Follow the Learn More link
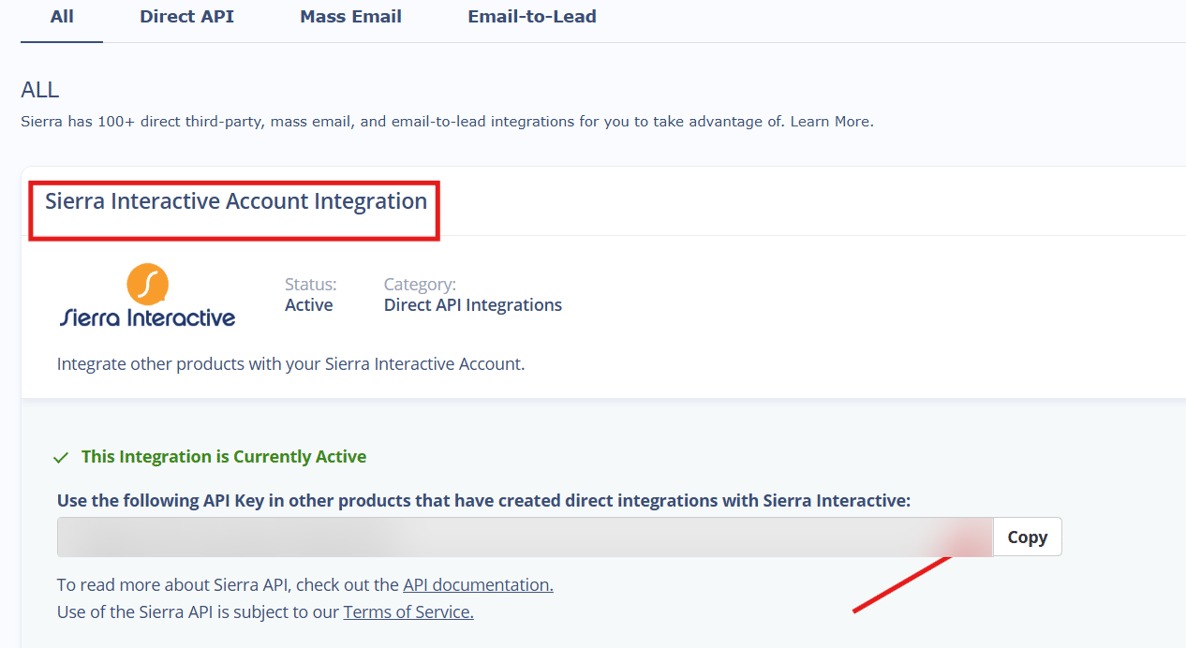1186x648 pixels. [x=831, y=122]
